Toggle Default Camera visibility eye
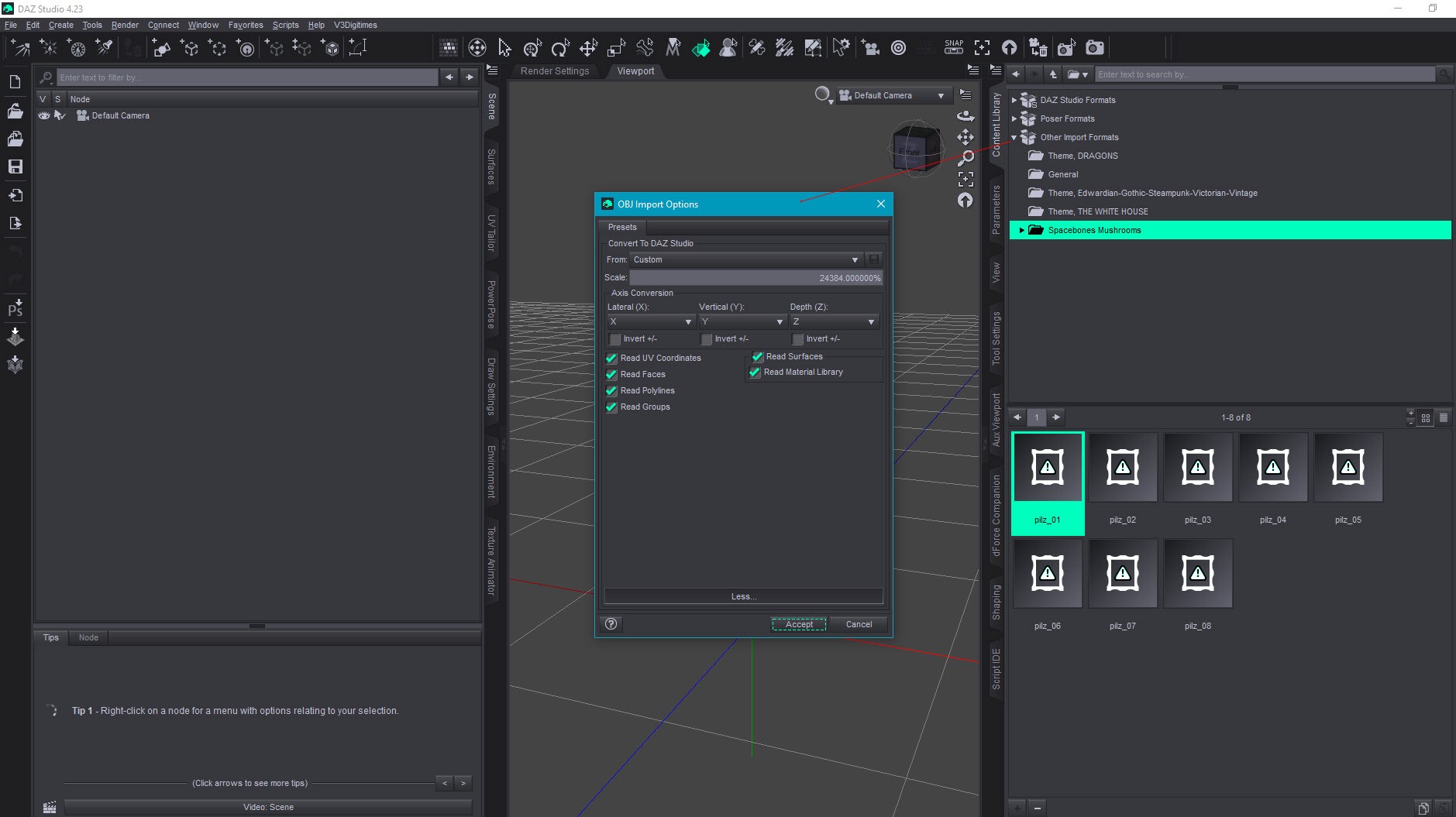 [x=44, y=115]
